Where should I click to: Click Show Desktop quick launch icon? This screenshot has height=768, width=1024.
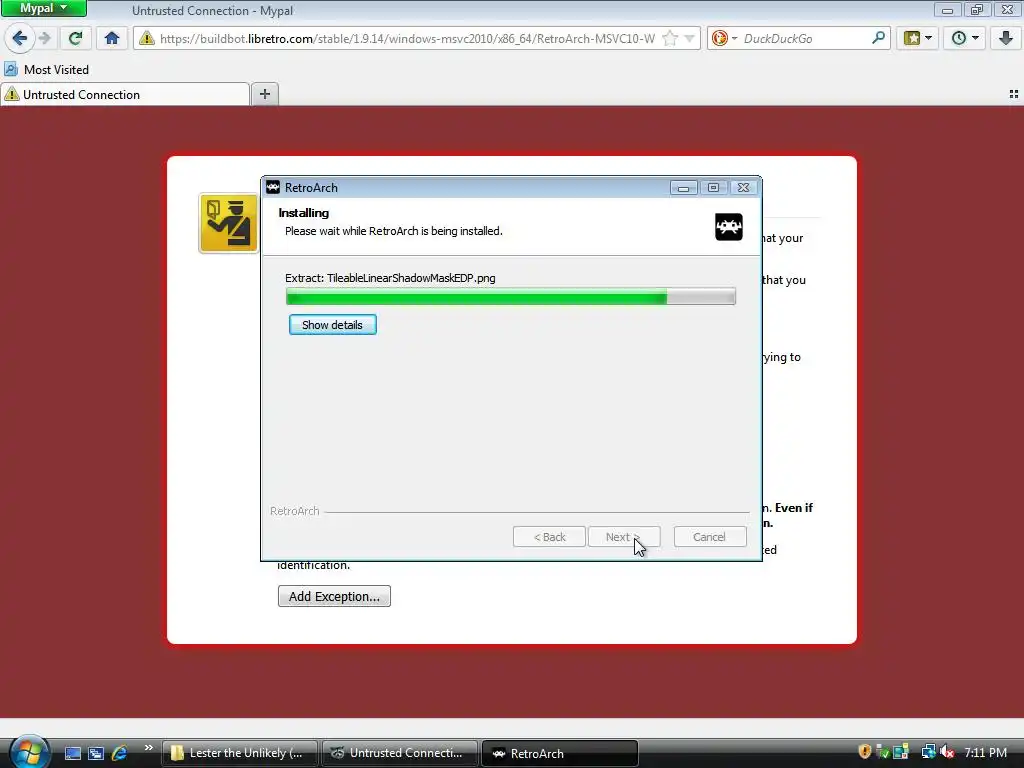coord(72,753)
